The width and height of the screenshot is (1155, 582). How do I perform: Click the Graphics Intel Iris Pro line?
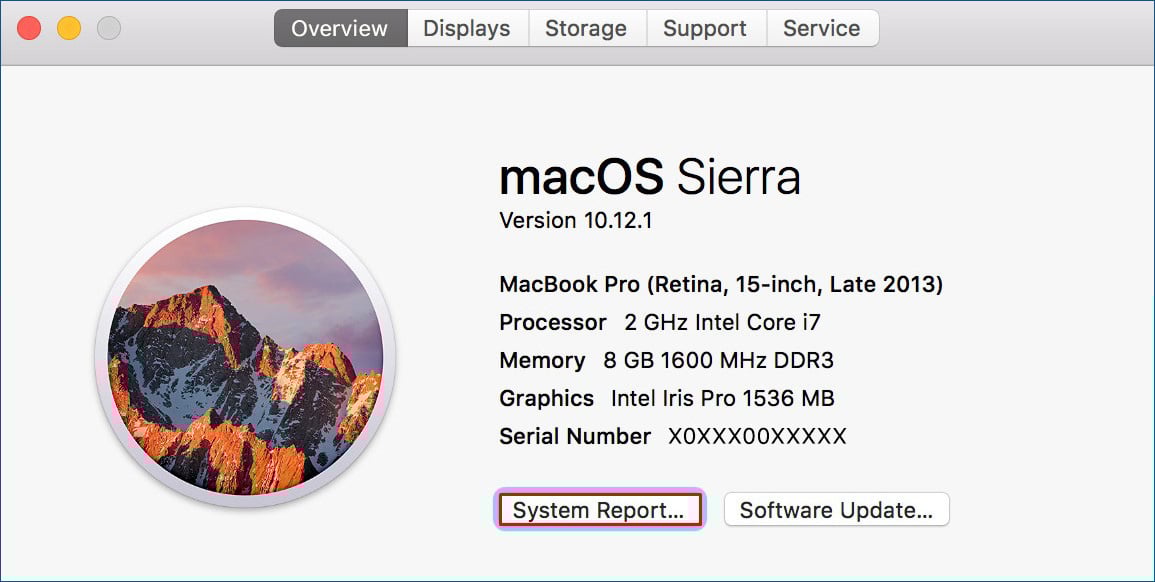pyautogui.click(x=667, y=399)
